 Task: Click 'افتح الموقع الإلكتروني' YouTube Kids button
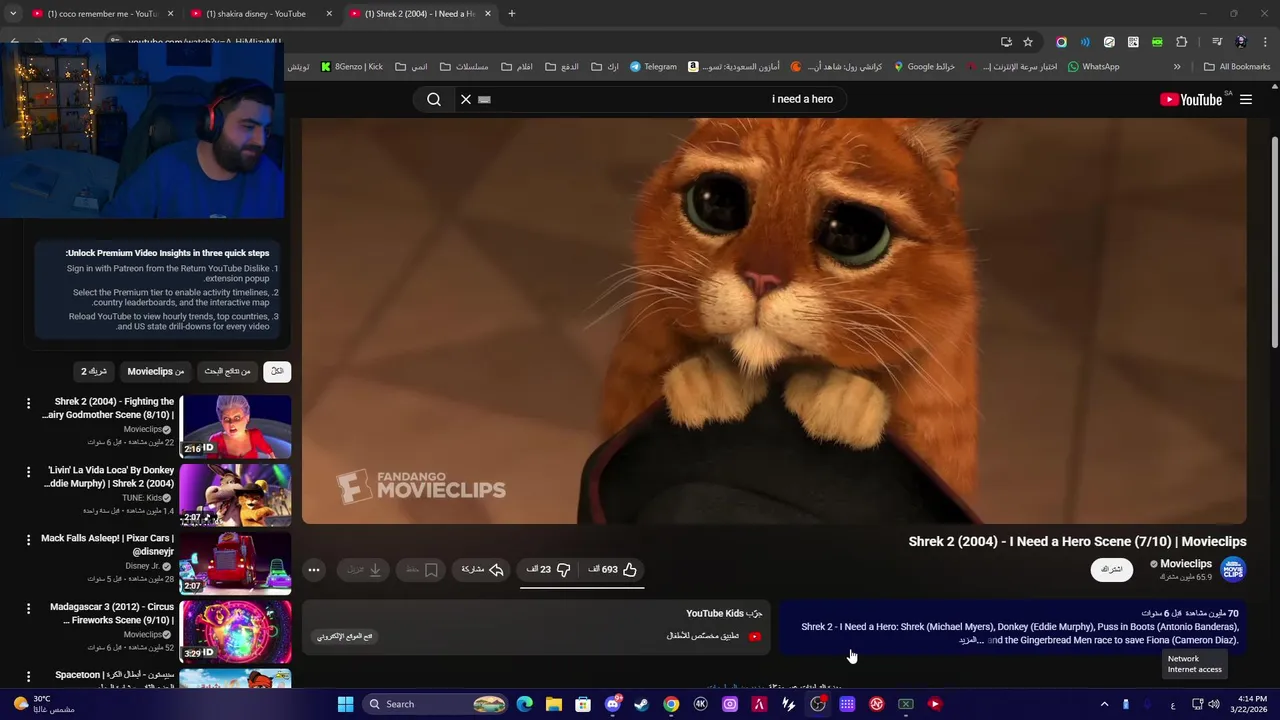tap(345, 636)
